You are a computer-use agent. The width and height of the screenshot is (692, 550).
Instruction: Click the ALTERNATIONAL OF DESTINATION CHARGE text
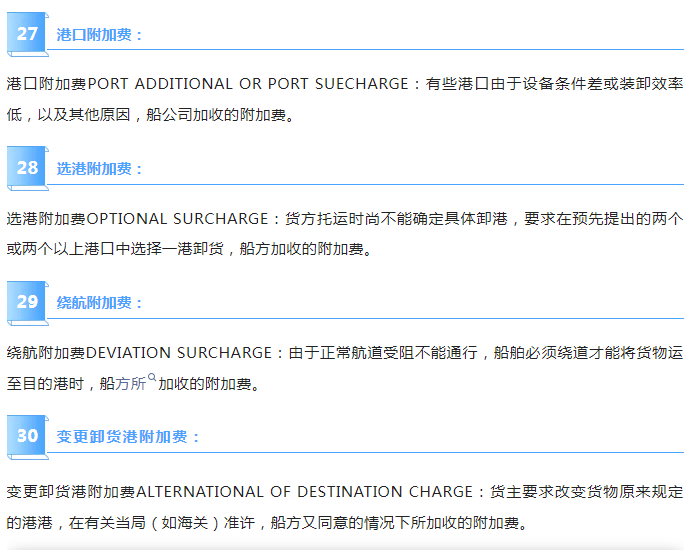point(305,492)
